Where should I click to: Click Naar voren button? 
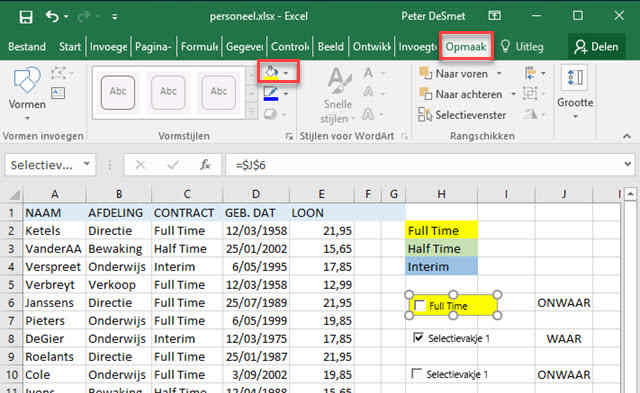tap(453, 74)
